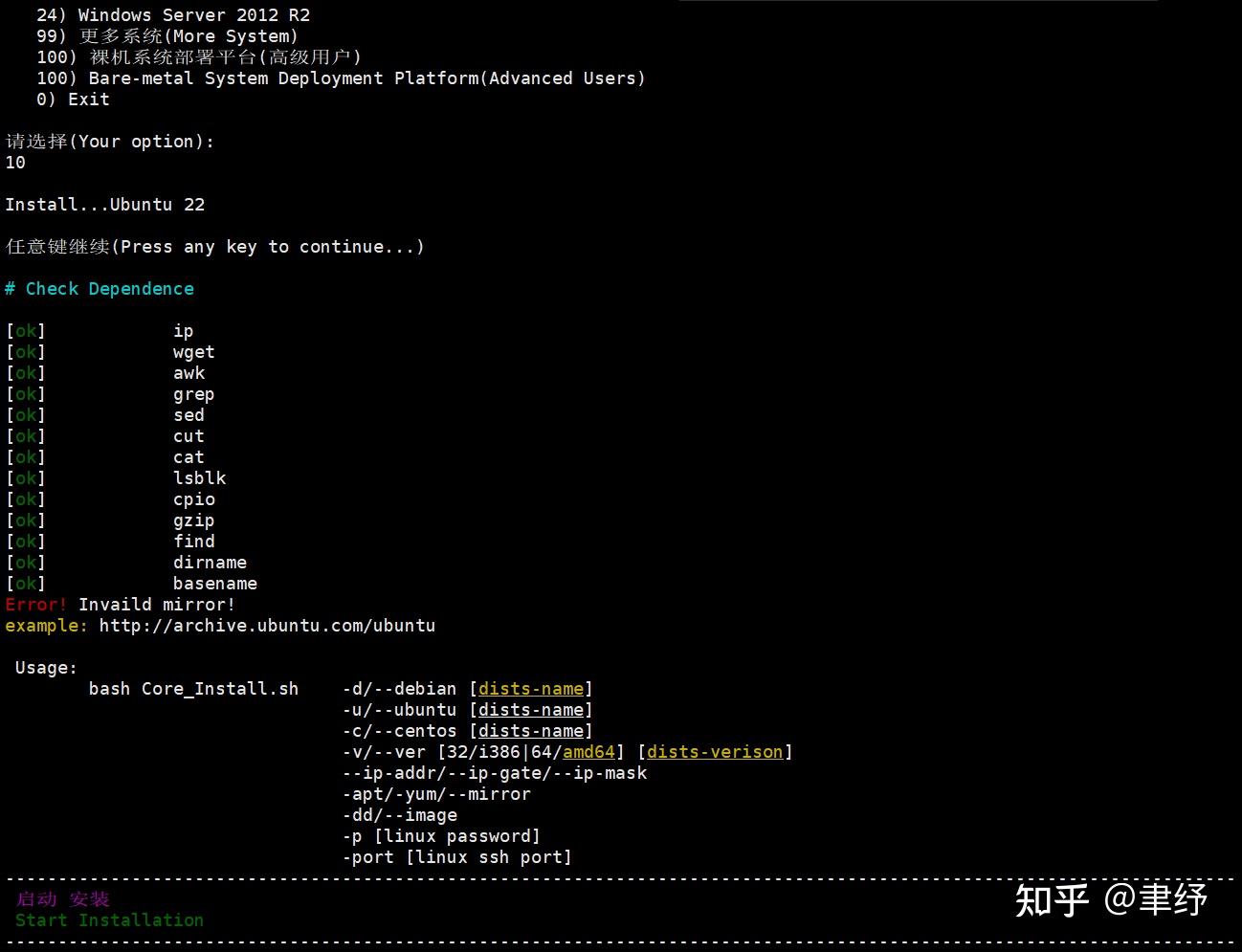Image resolution: width=1242 pixels, height=952 pixels.
Task: Click the 'cat' dependency name
Action: 189,457
